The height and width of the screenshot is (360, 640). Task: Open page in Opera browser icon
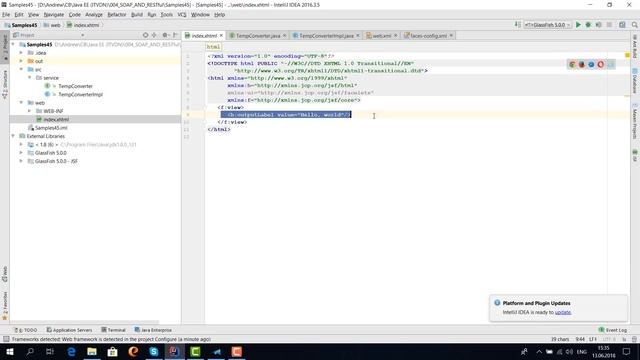coord(600,64)
